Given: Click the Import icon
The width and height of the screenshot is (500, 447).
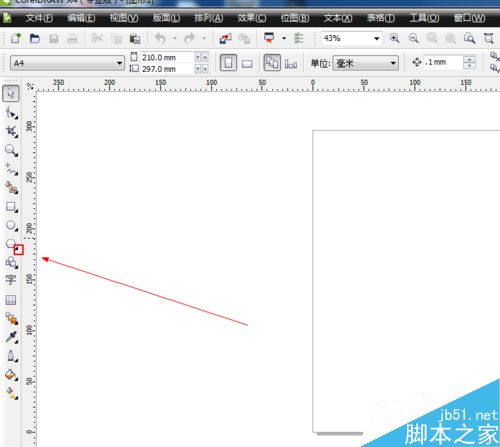Looking at the screenshot, I should click(x=226, y=39).
